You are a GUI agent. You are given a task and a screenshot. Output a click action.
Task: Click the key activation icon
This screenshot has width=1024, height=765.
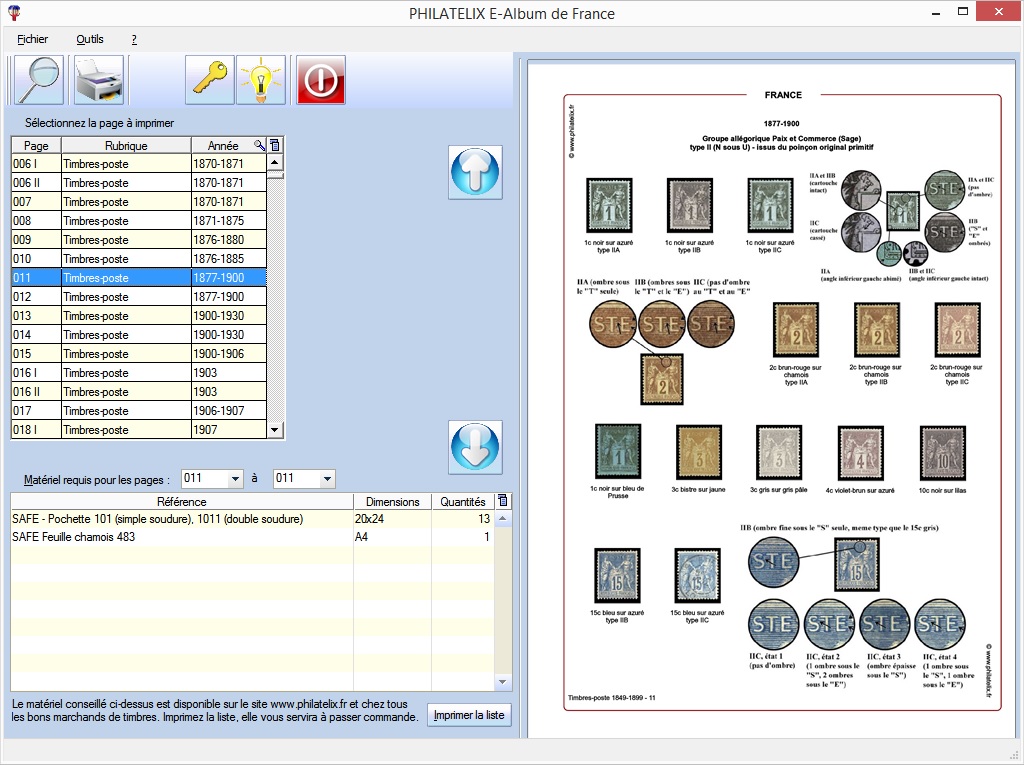click(209, 80)
